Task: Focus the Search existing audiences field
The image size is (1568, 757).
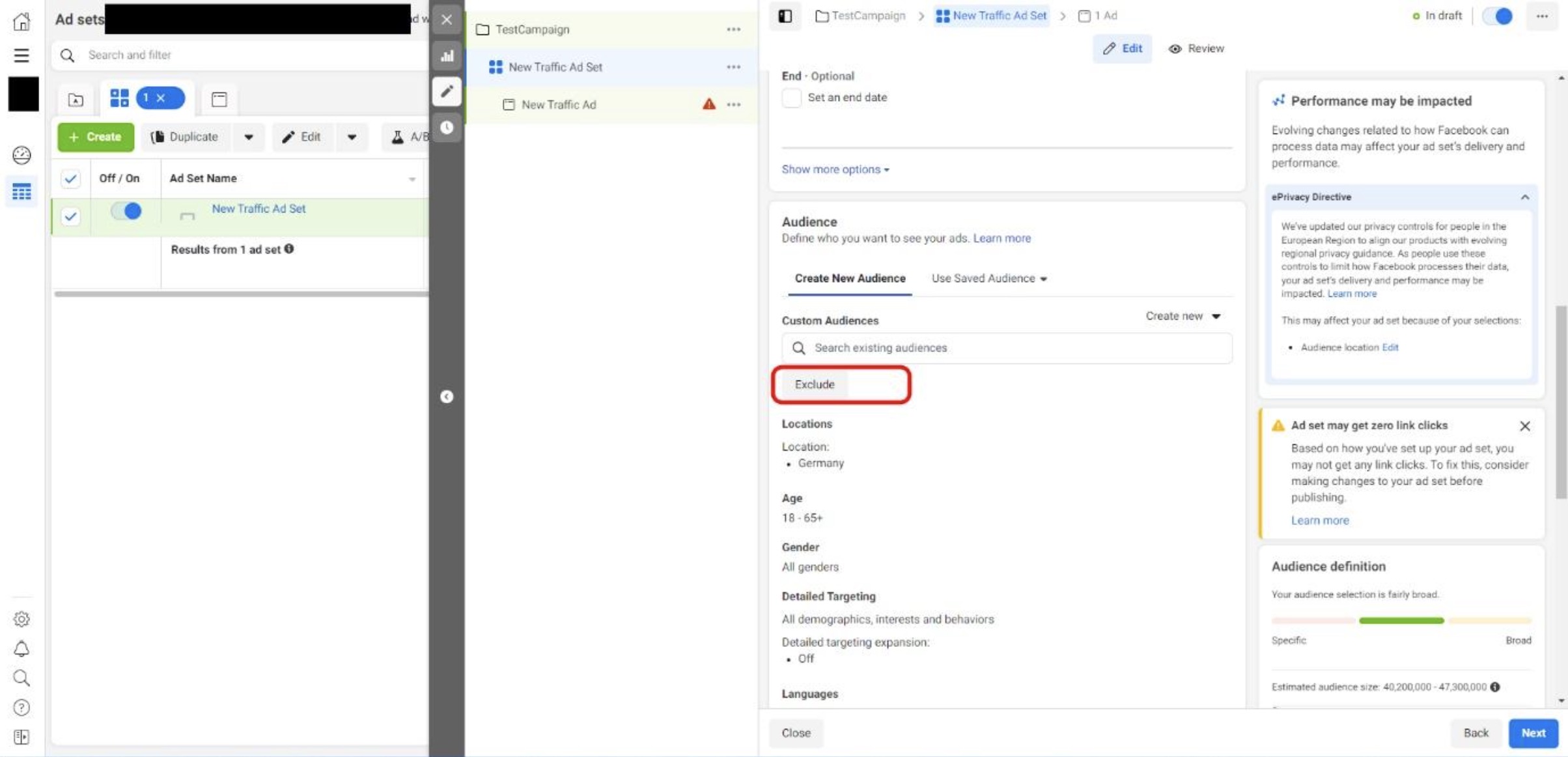Action: coord(1007,348)
